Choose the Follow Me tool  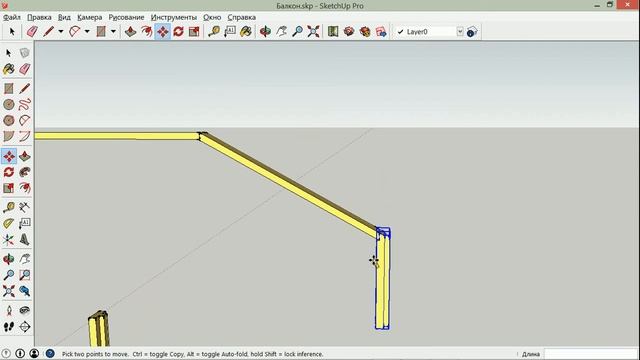(x=24, y=172)
